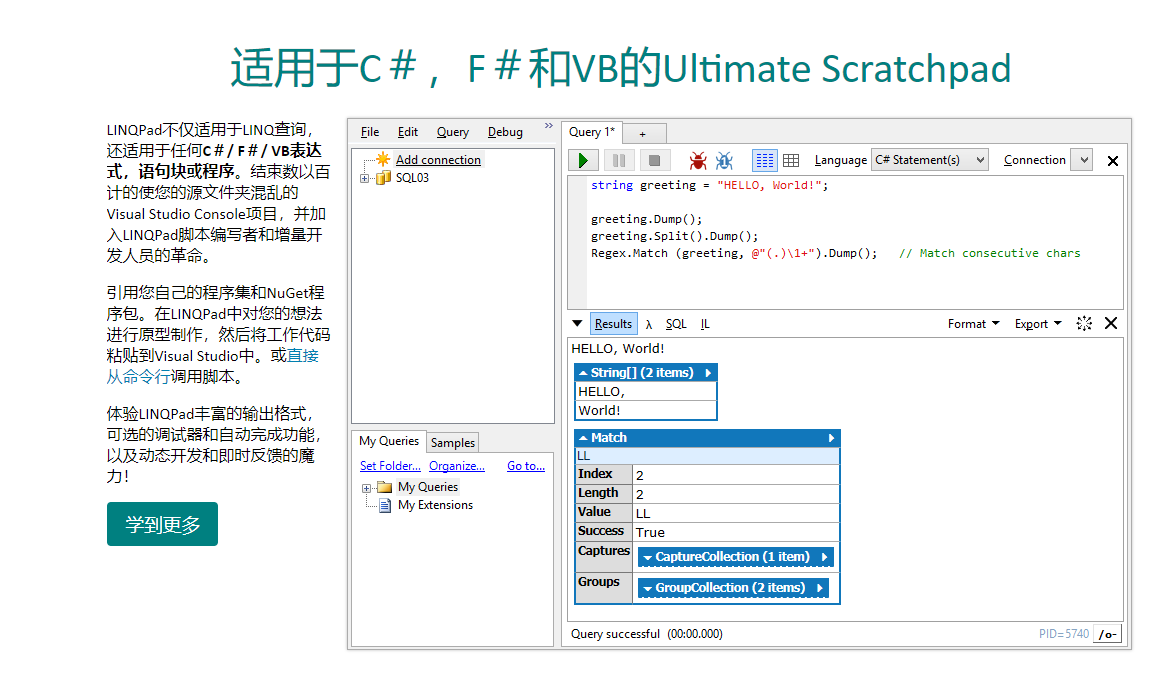Click the Success value True cell
The height and width of the screenshot is (684, 1165).
pos(736,532)
